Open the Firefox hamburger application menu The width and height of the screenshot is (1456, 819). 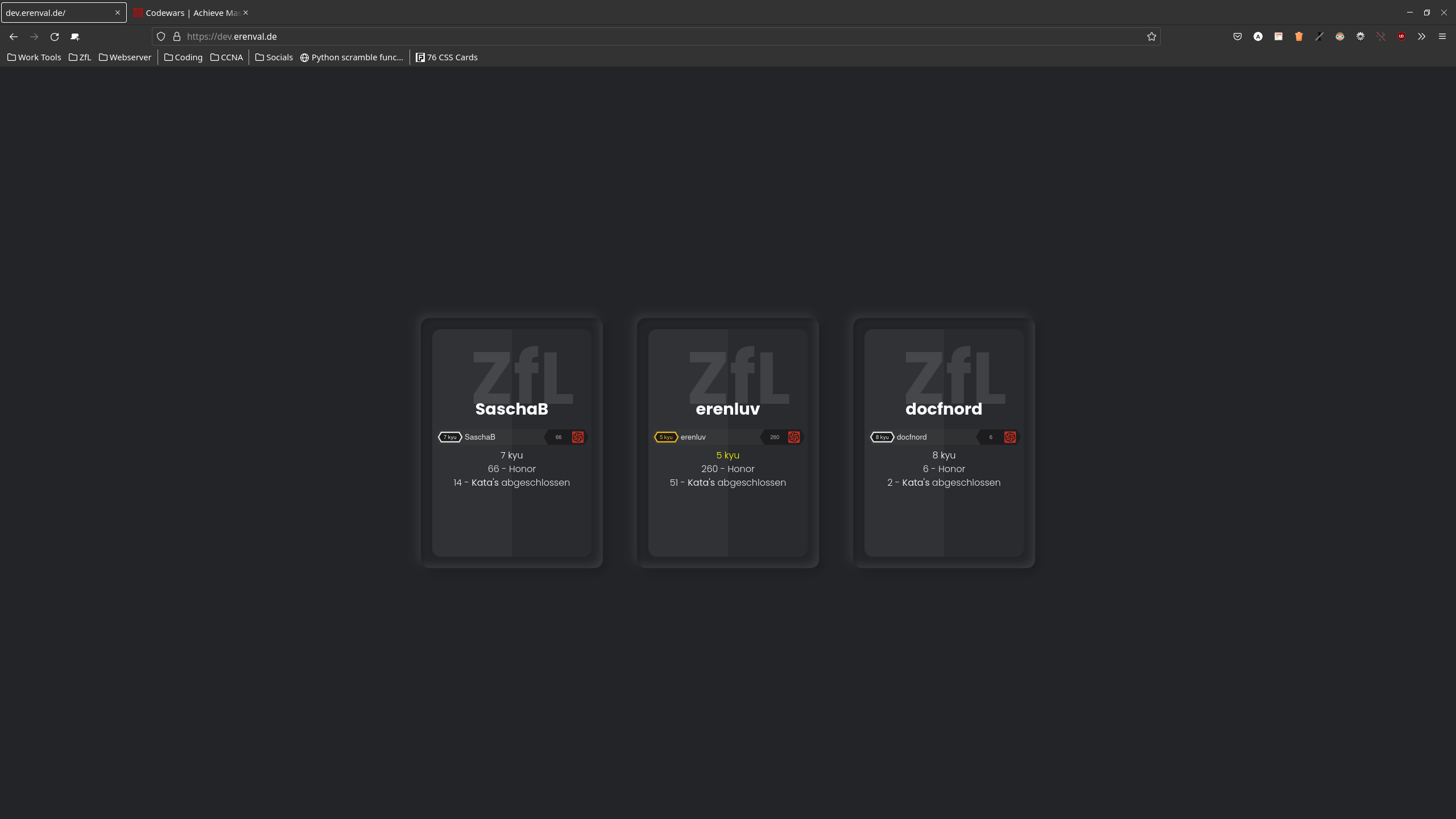(x=1442, y=36)
